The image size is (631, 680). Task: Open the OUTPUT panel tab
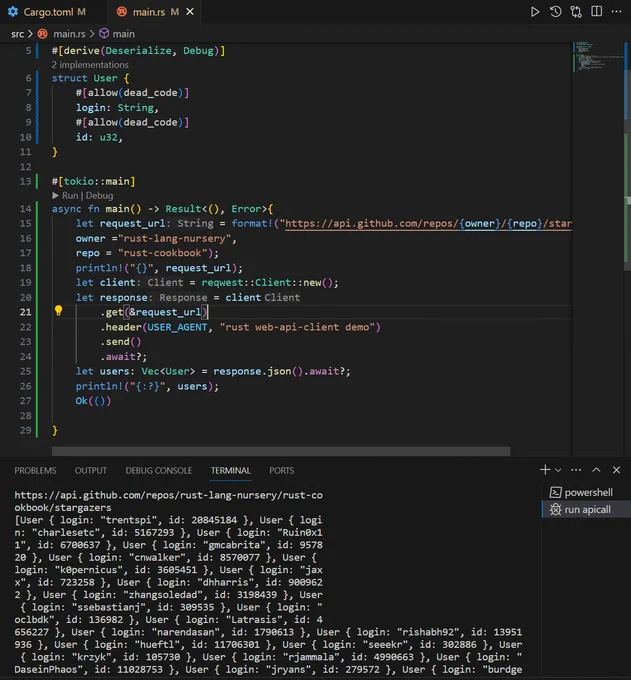click(x=91, y=471)
